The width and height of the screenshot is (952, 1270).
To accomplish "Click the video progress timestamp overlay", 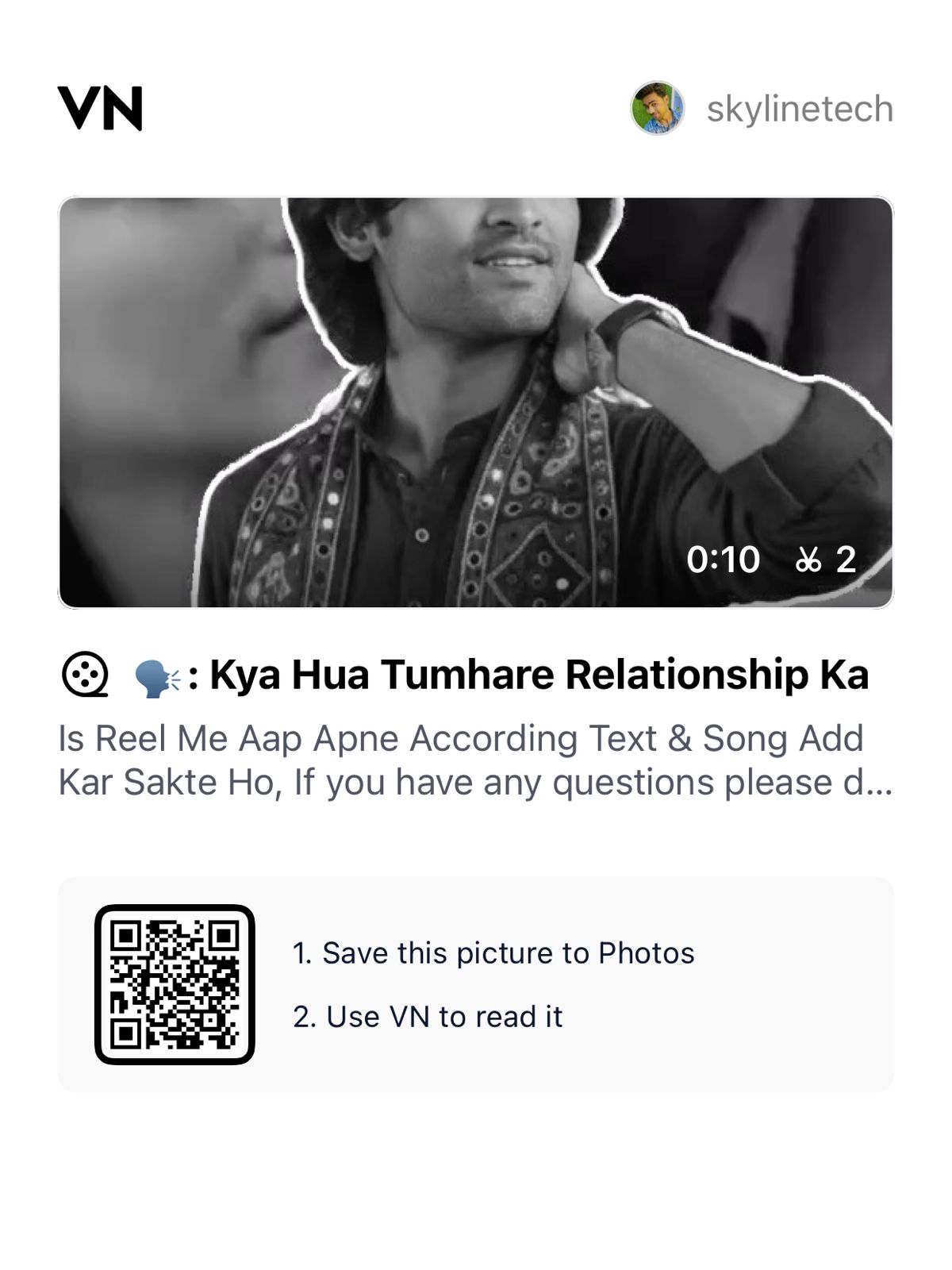I will pyautogui.click(x=724, y=560).
